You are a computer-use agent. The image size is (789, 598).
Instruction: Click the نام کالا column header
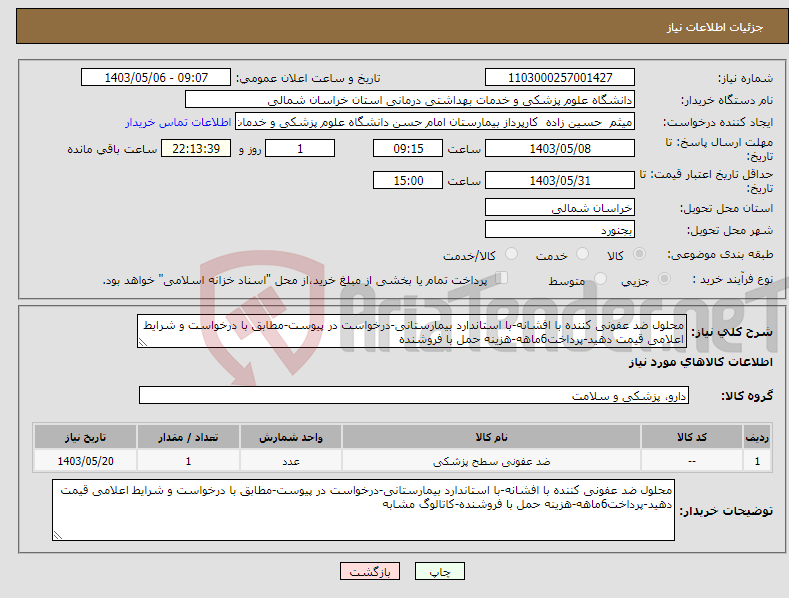(x=491, y=437)
